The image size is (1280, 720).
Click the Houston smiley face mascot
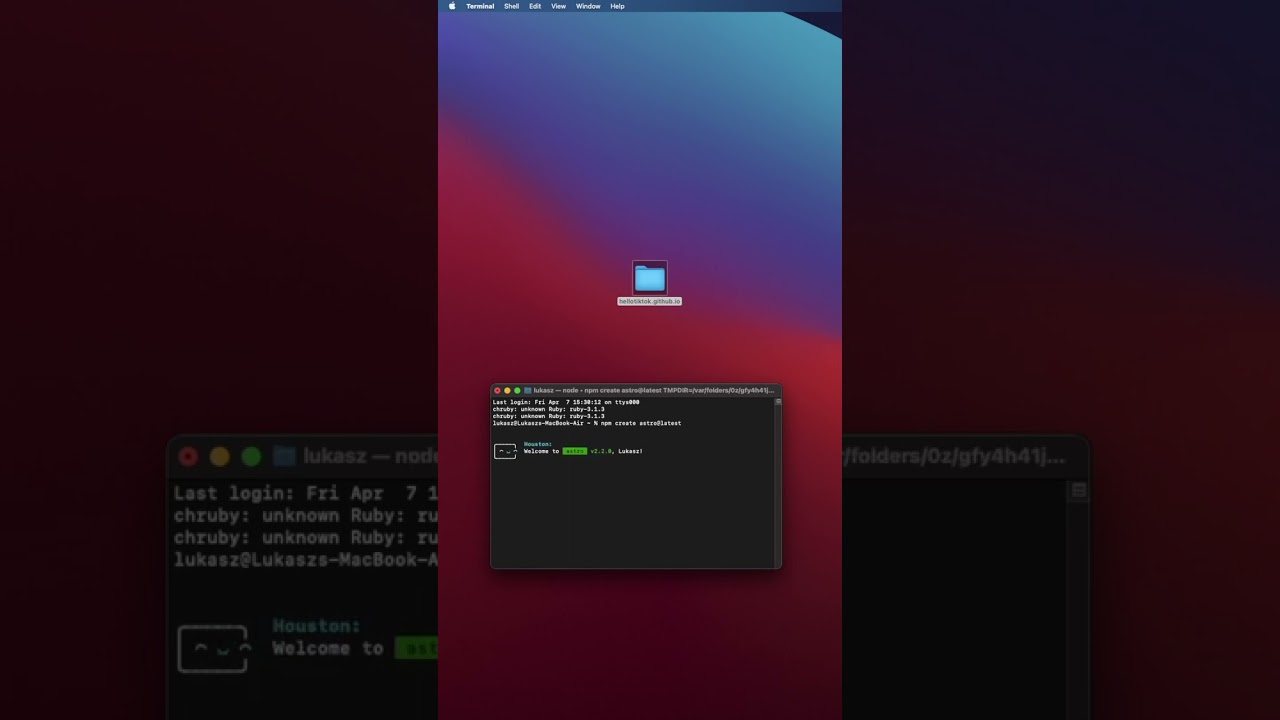[x=505, y=451]
